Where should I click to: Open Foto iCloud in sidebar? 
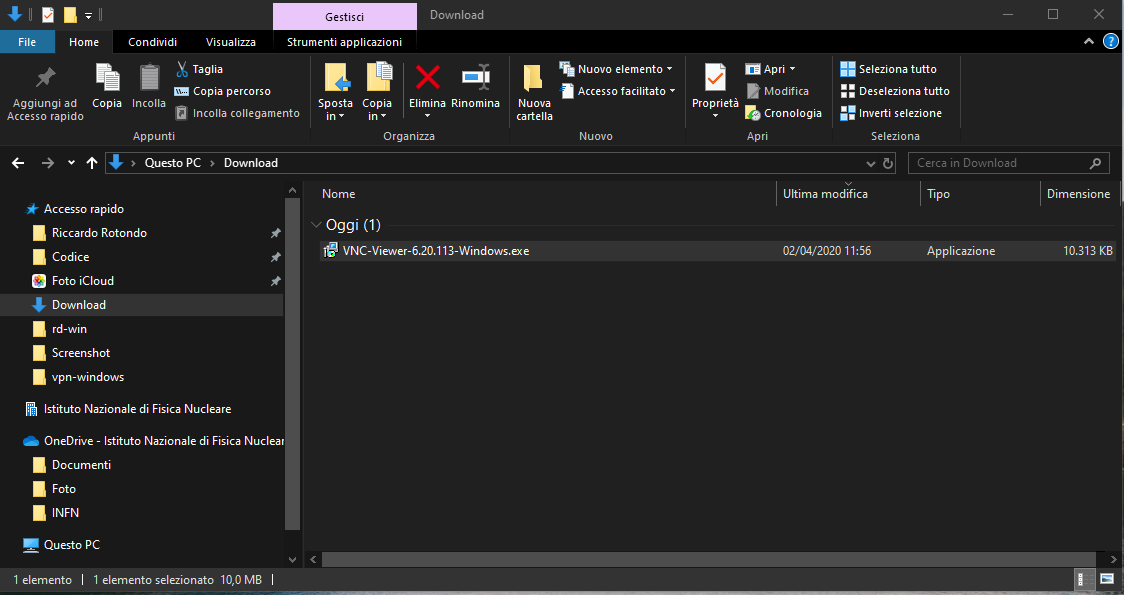[82, 281]
